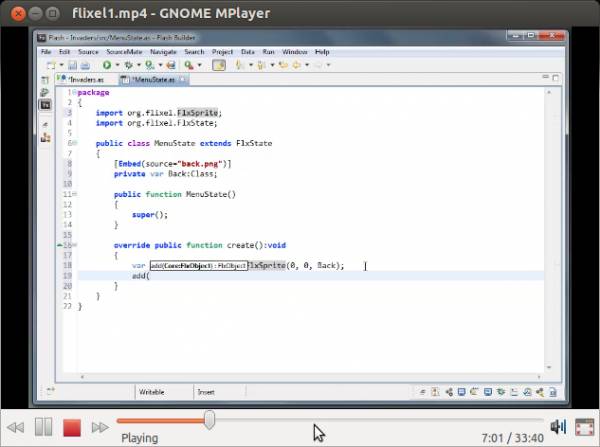Stop the video with the red button
Screen dimensions: 600x447
pos(72,427)
